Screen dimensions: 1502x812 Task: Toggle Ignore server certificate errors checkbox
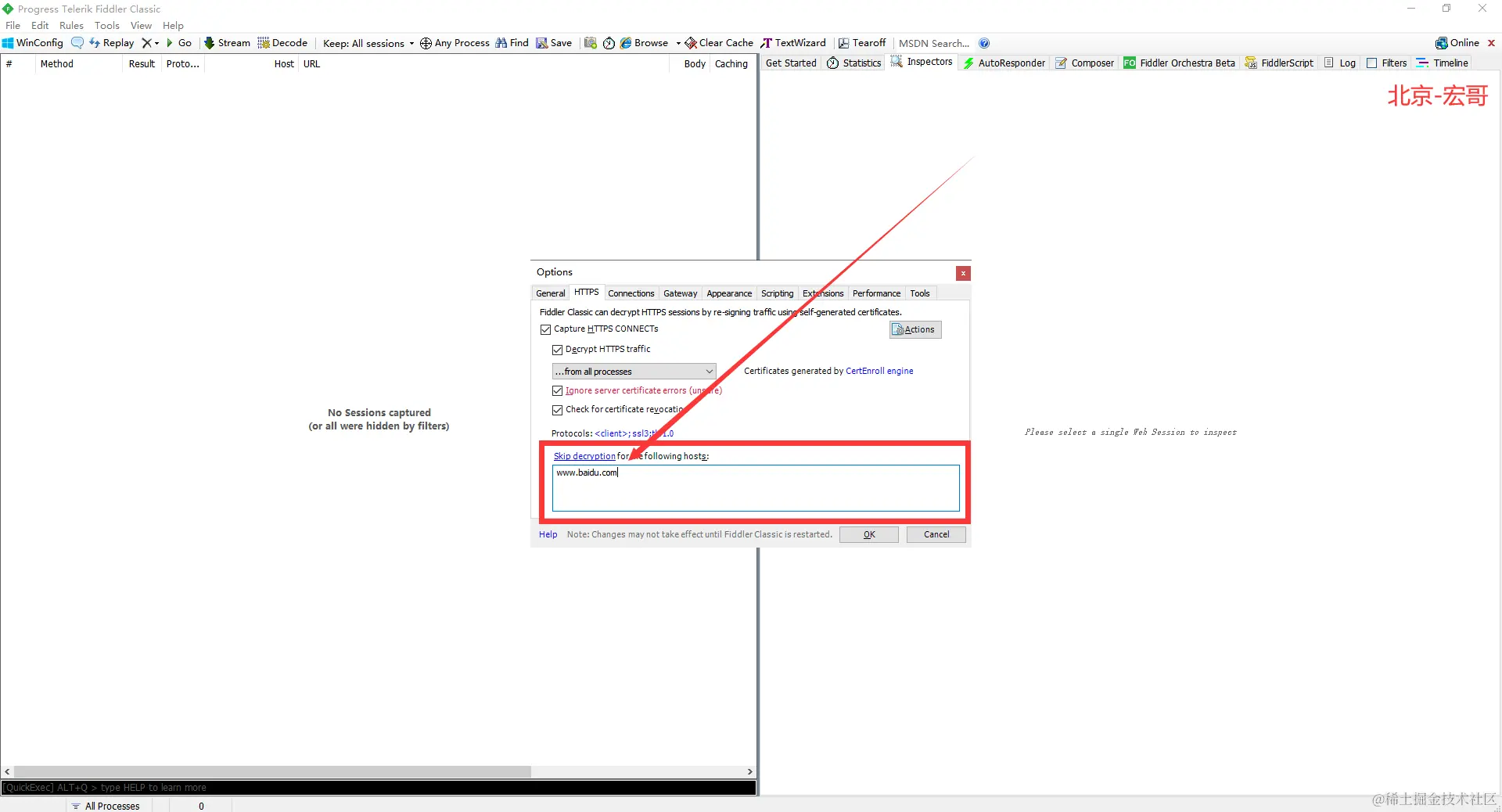pyautogui.click(x=557, y=390)
